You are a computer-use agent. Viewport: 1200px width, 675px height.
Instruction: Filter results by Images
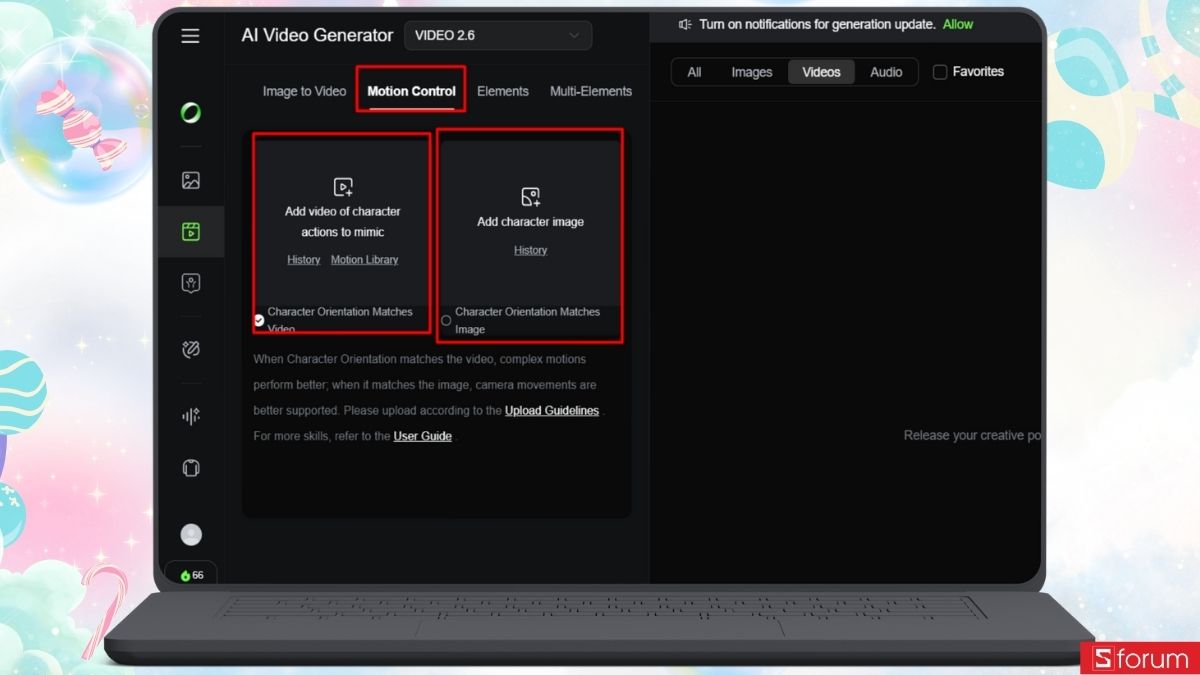pos(752,72)
